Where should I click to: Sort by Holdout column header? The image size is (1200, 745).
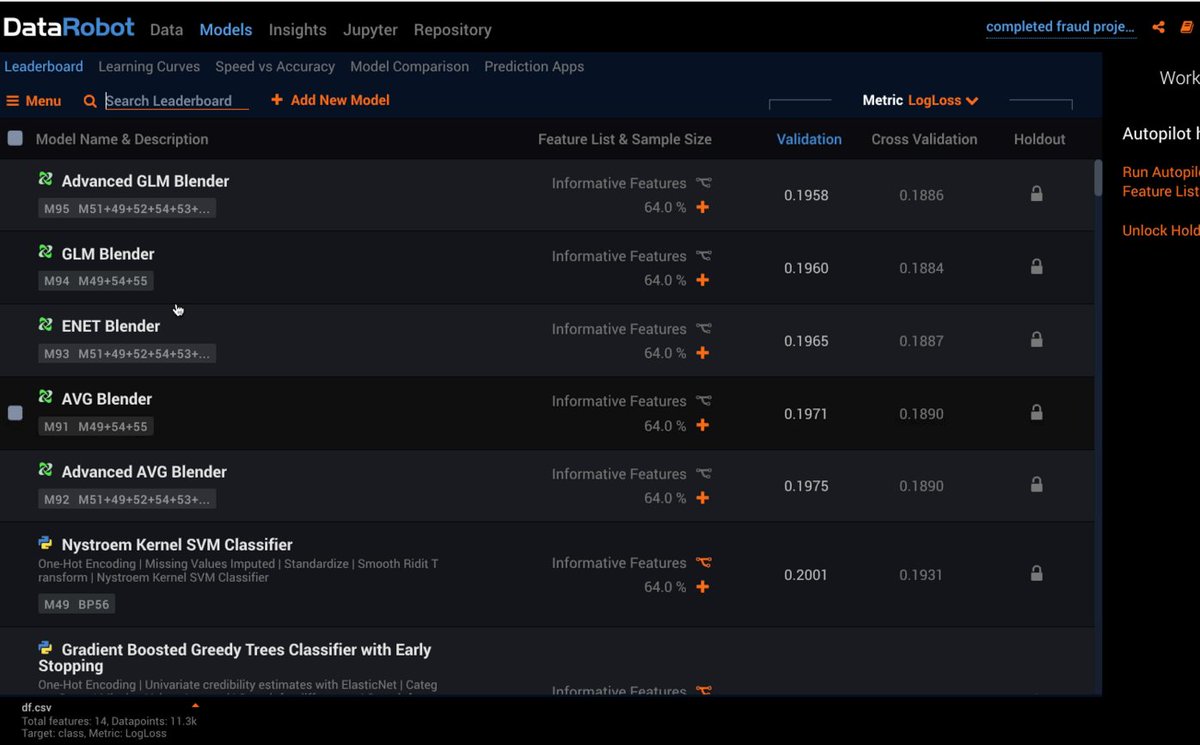coord(1039,139)
